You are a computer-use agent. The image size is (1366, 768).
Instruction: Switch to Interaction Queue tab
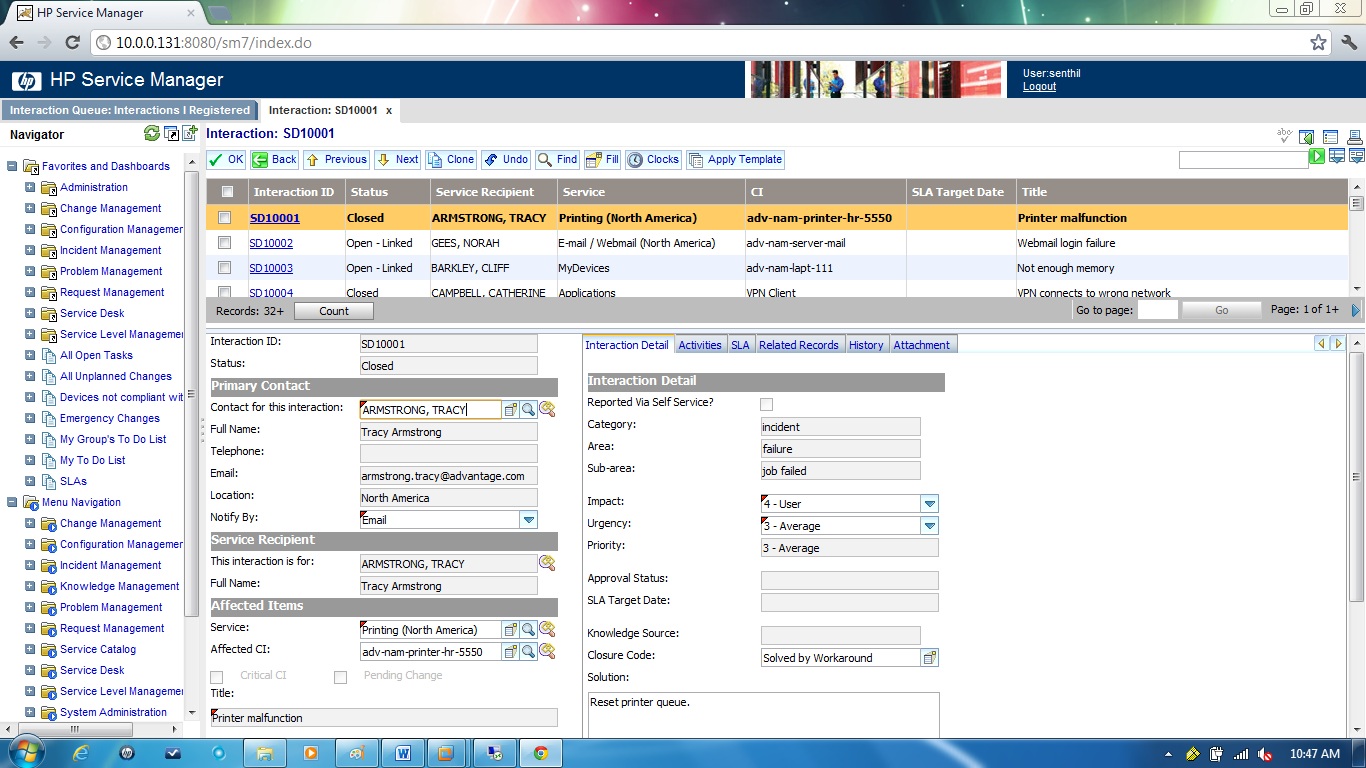tap(130, 110)
